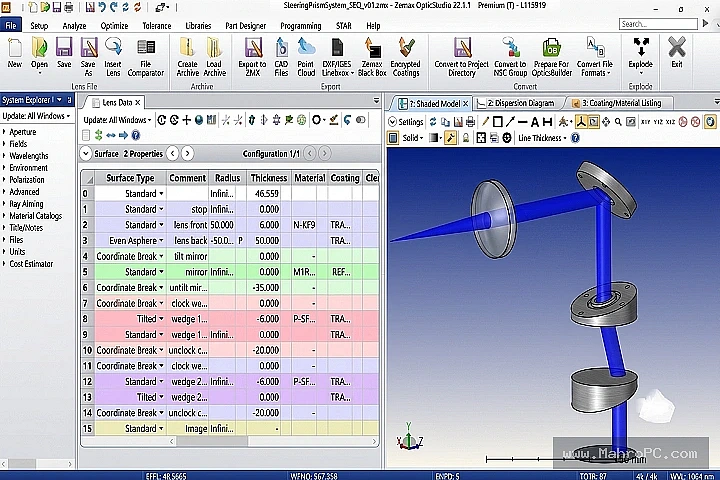Toggle the switch icon in Lens Data toolbar
Screen dimensions: 720x480
pos(361,120)
